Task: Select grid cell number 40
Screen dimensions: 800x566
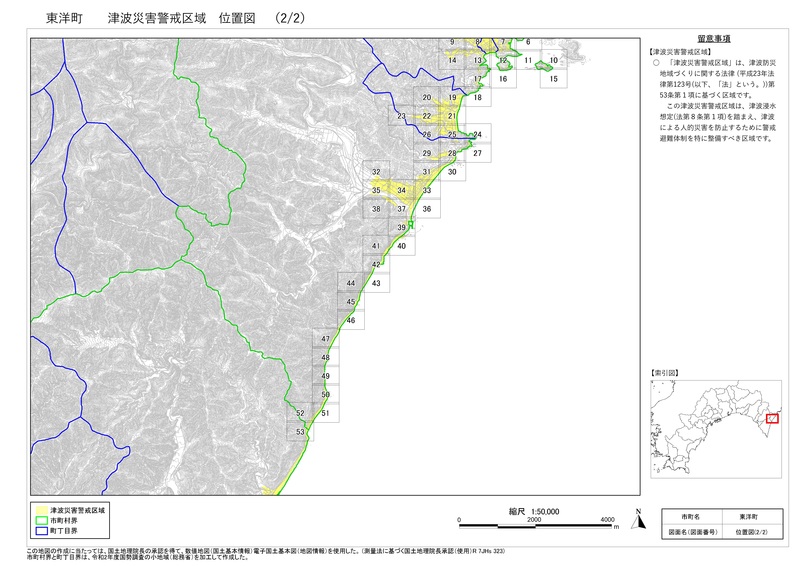Action: click(401, 246)
